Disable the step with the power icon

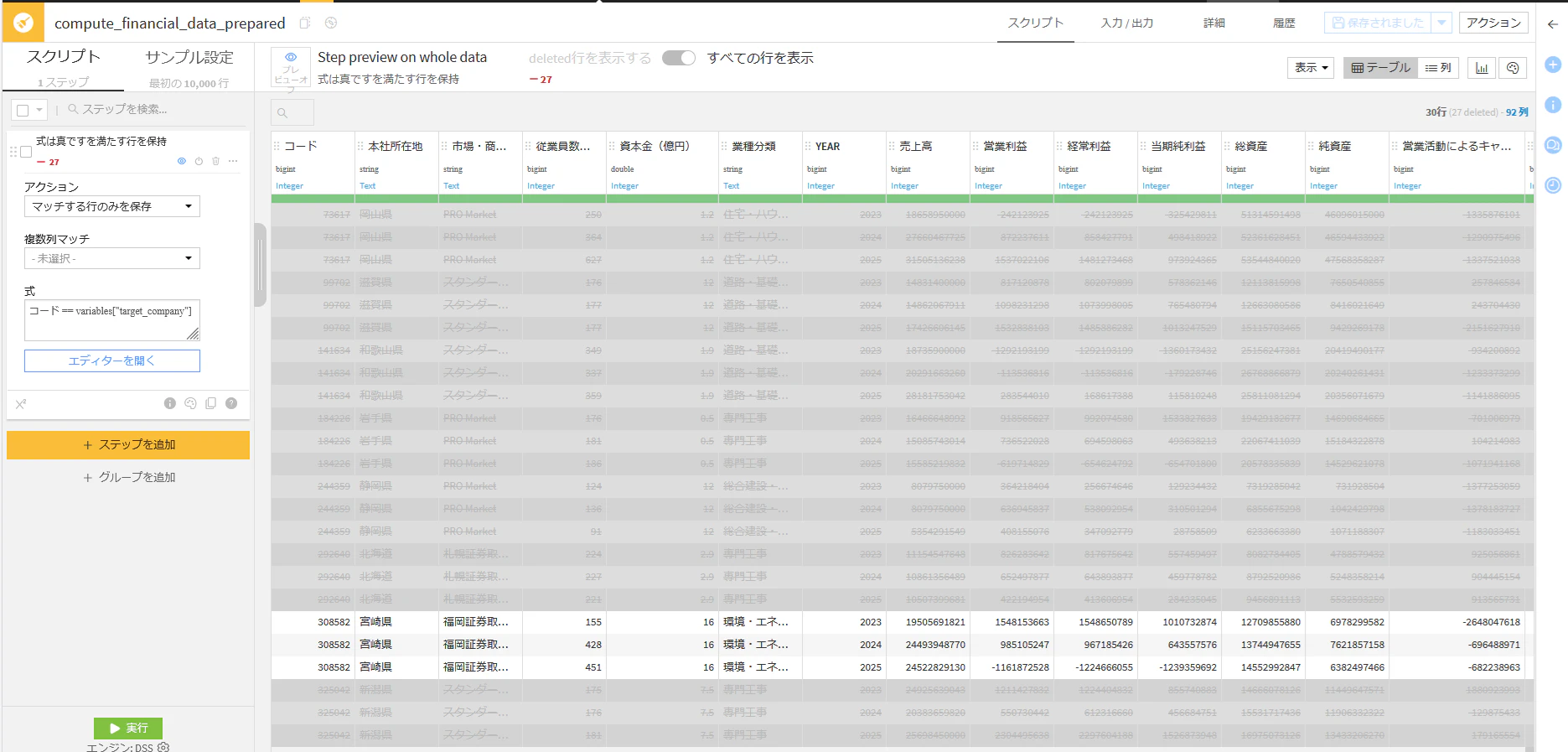coord(199,161)
